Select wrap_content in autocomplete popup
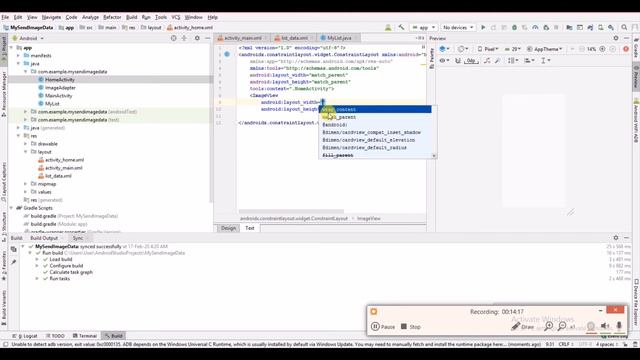This screenshot has height=360, width=640. 375,109
